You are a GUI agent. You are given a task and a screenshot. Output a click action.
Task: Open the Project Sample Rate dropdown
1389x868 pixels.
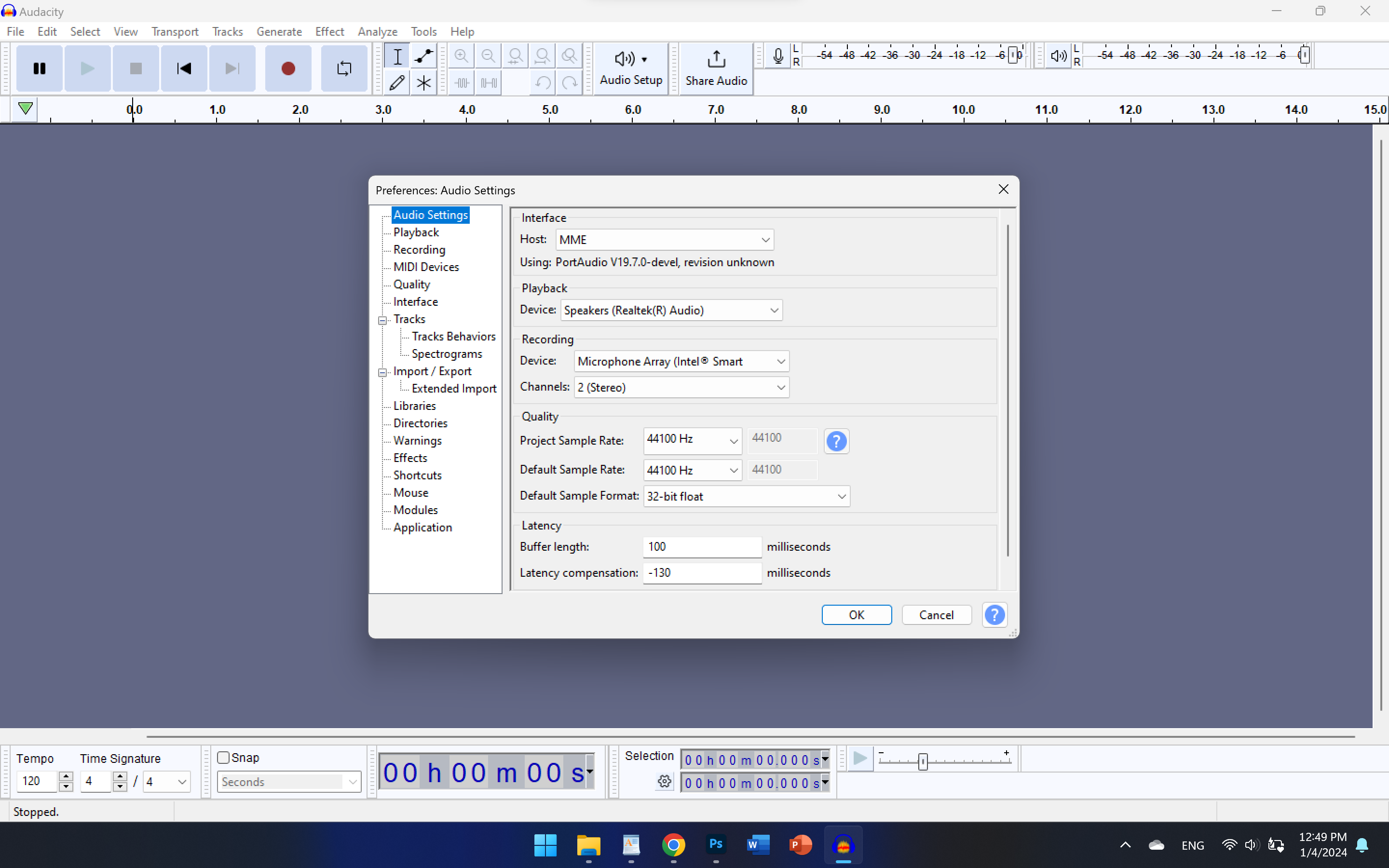click(x=692, y=440)
